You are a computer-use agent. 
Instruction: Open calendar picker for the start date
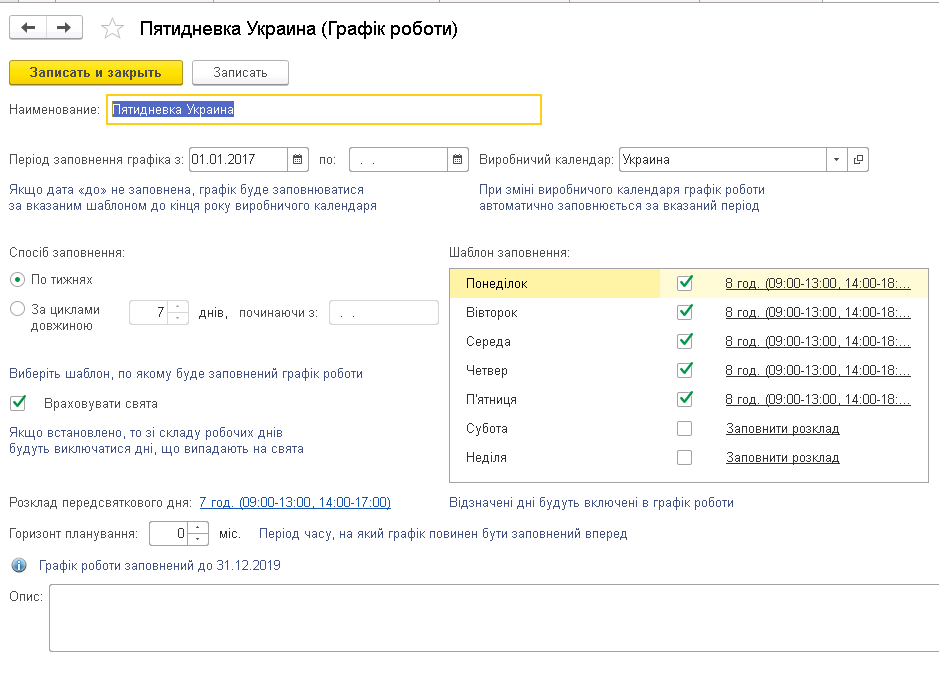298,160
